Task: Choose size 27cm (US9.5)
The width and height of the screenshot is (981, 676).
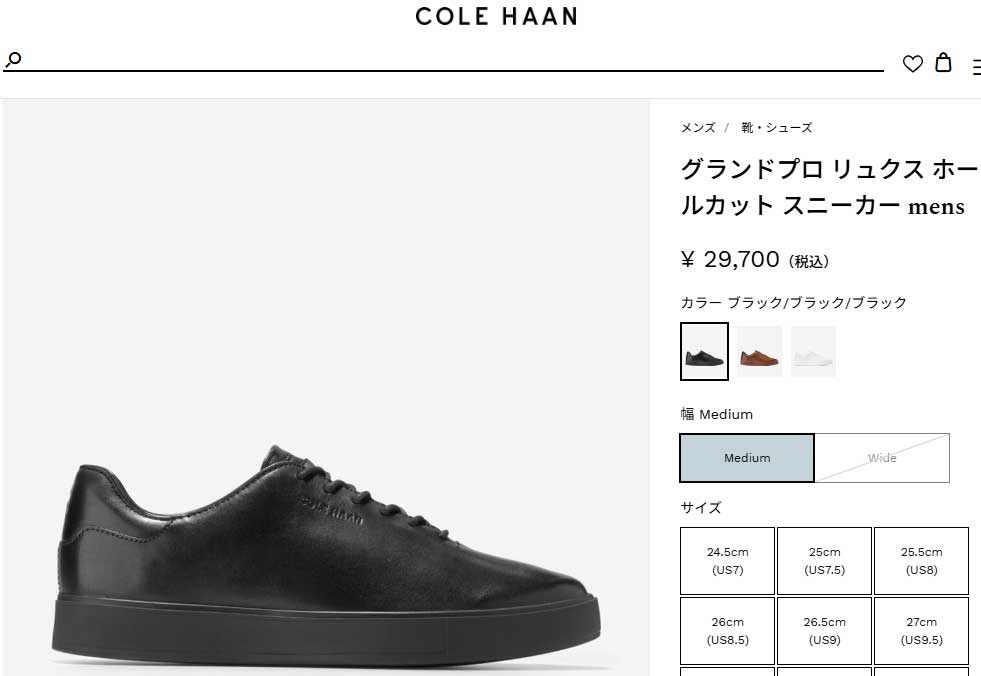Action: click(x=921, y=631)
